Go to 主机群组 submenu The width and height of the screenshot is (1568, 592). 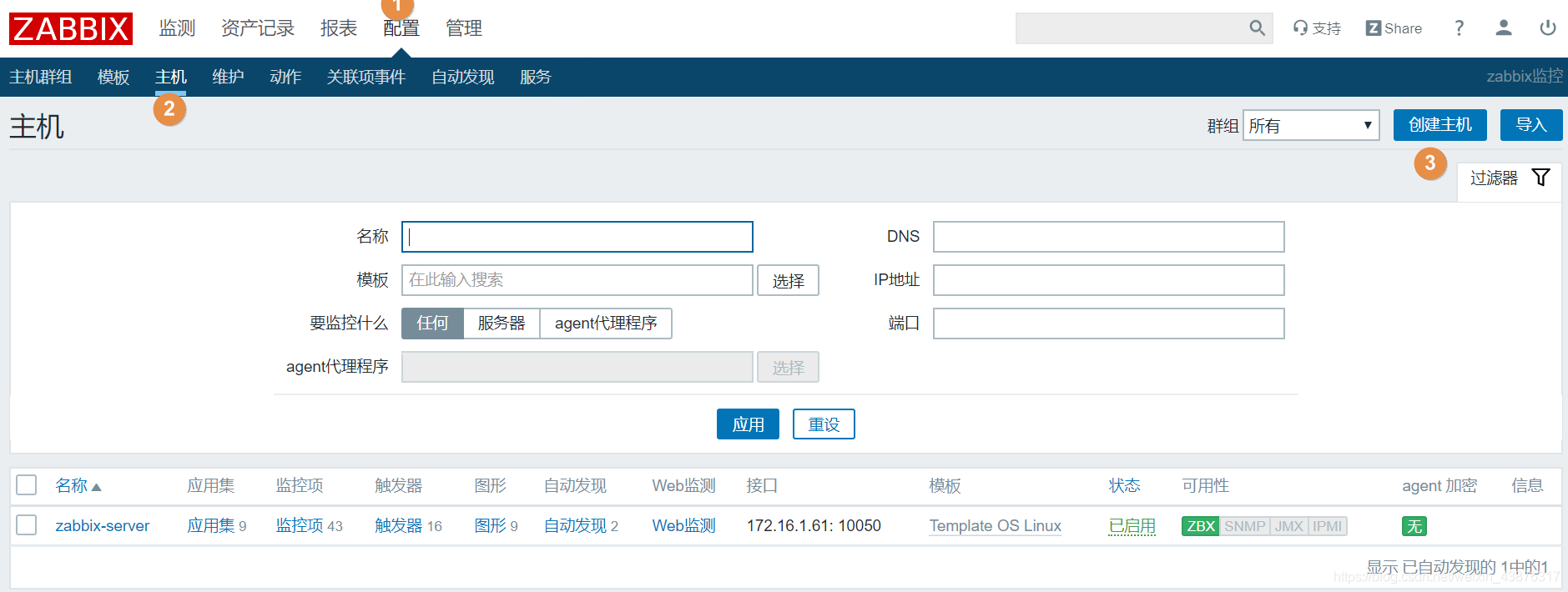41,78
